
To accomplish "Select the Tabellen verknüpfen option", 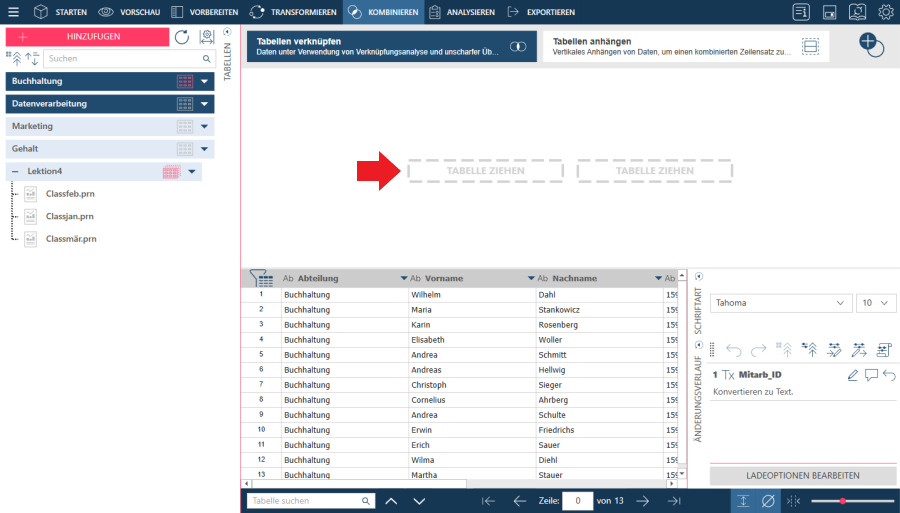I will coord(391,46).
